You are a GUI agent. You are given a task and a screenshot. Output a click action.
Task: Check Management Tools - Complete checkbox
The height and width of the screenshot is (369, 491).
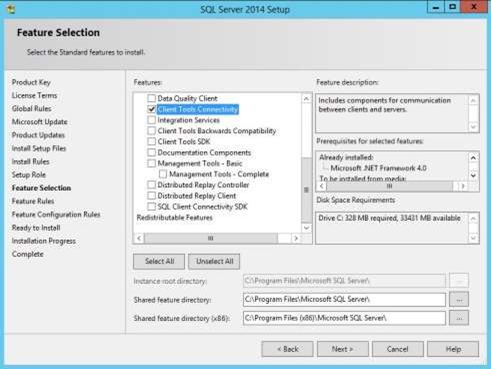pyautogui.click(x=163, y=174)
